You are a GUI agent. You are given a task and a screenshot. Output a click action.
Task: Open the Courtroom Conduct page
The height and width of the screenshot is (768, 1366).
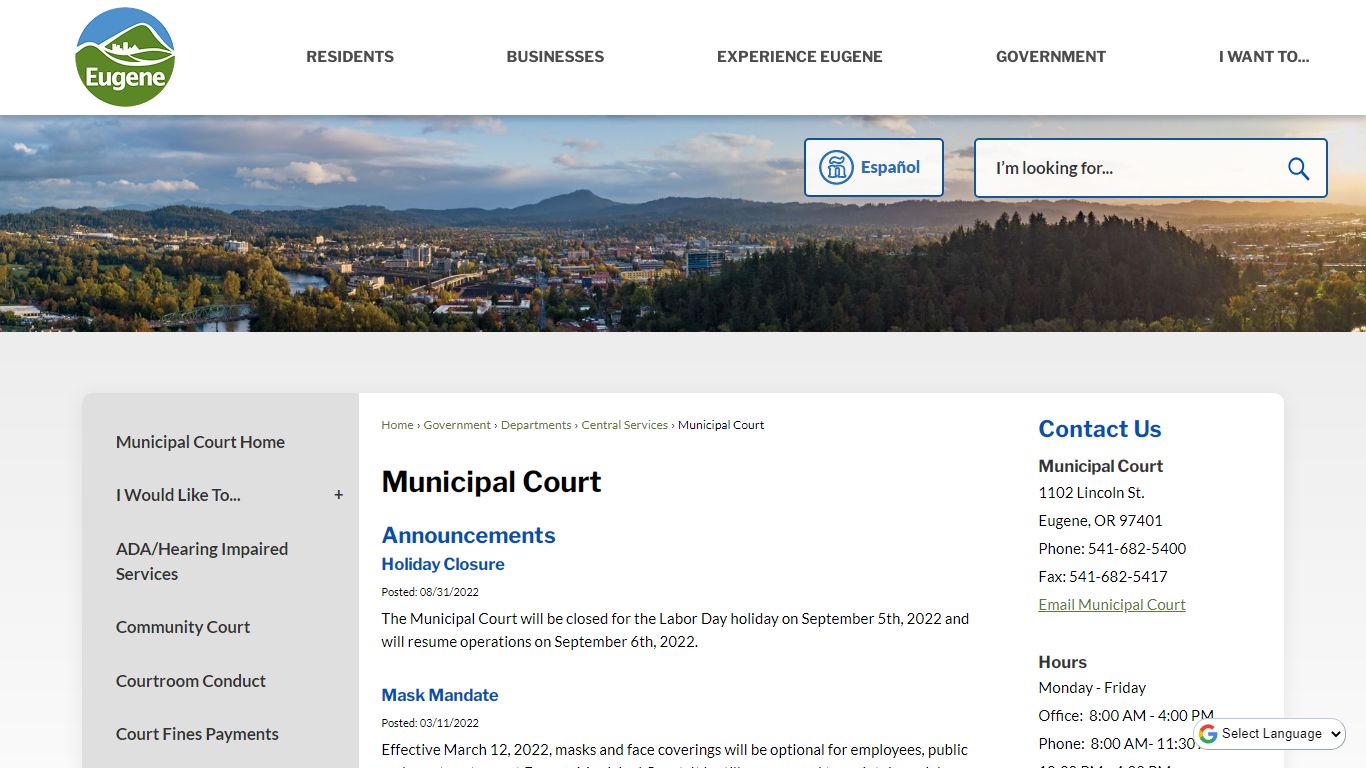click(191, 681)
